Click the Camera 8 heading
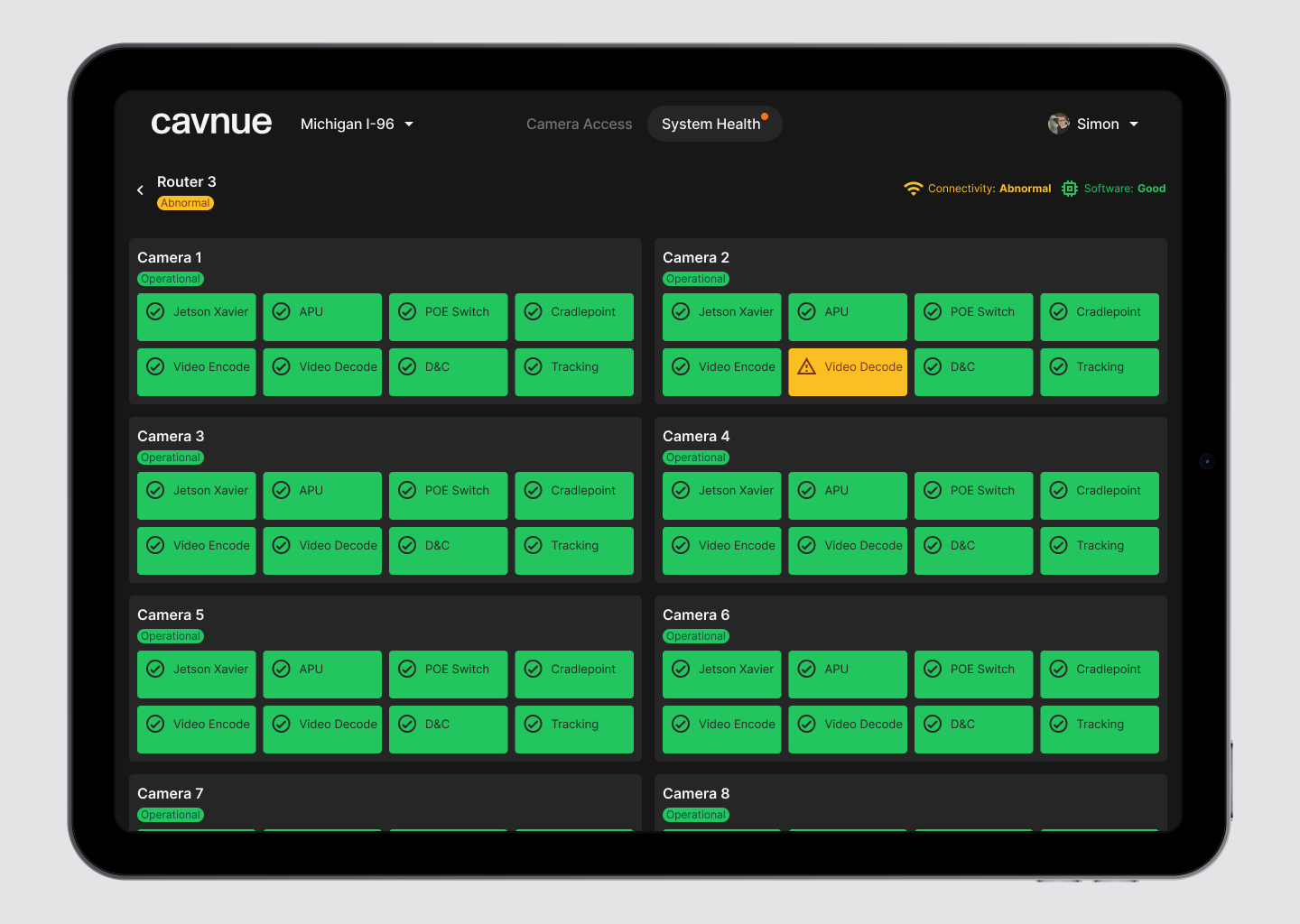Viewport: 1300px width, 924px height. [695, 793]
